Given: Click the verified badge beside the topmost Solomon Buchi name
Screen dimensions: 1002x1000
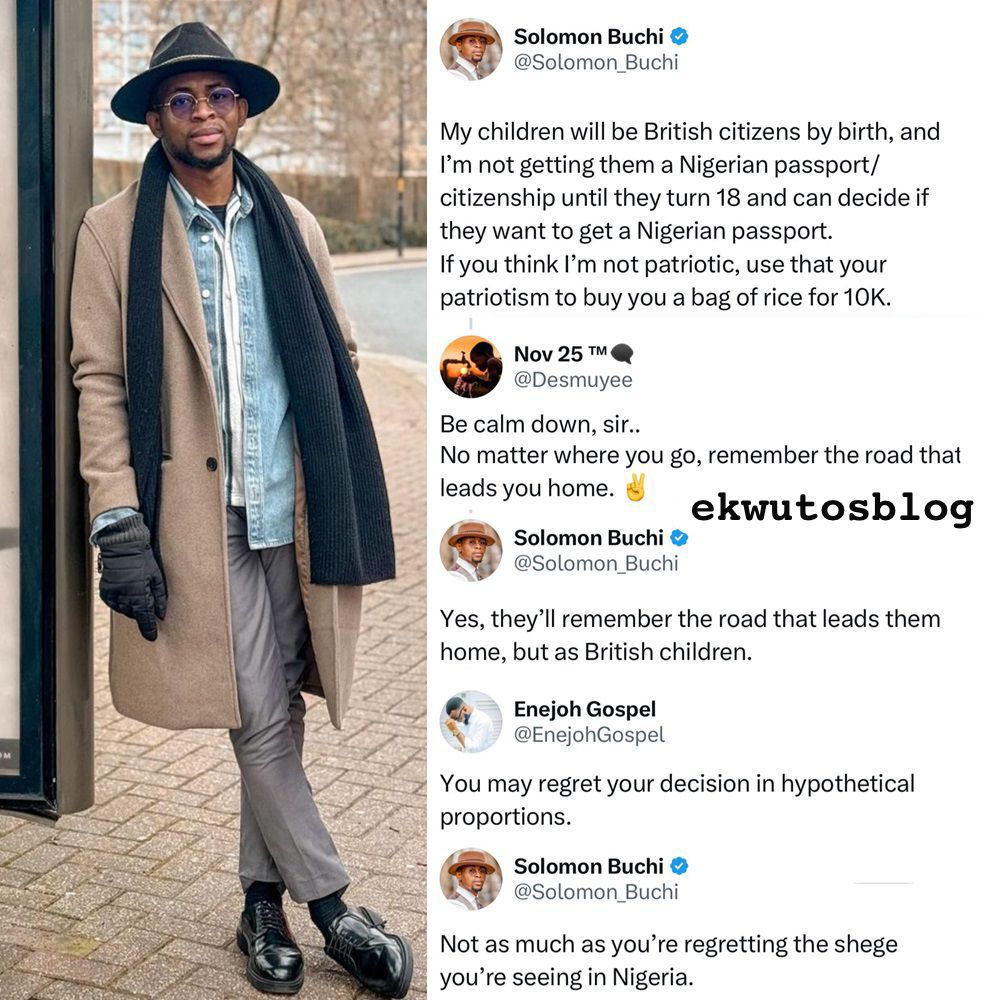Looking at the screenshot, I should [679, 36].
